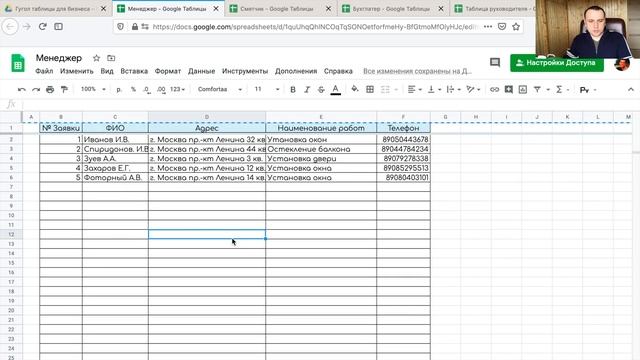This screenshot has height=360, width=640.
Task: Open the text color picker
Action: point(336,89)
